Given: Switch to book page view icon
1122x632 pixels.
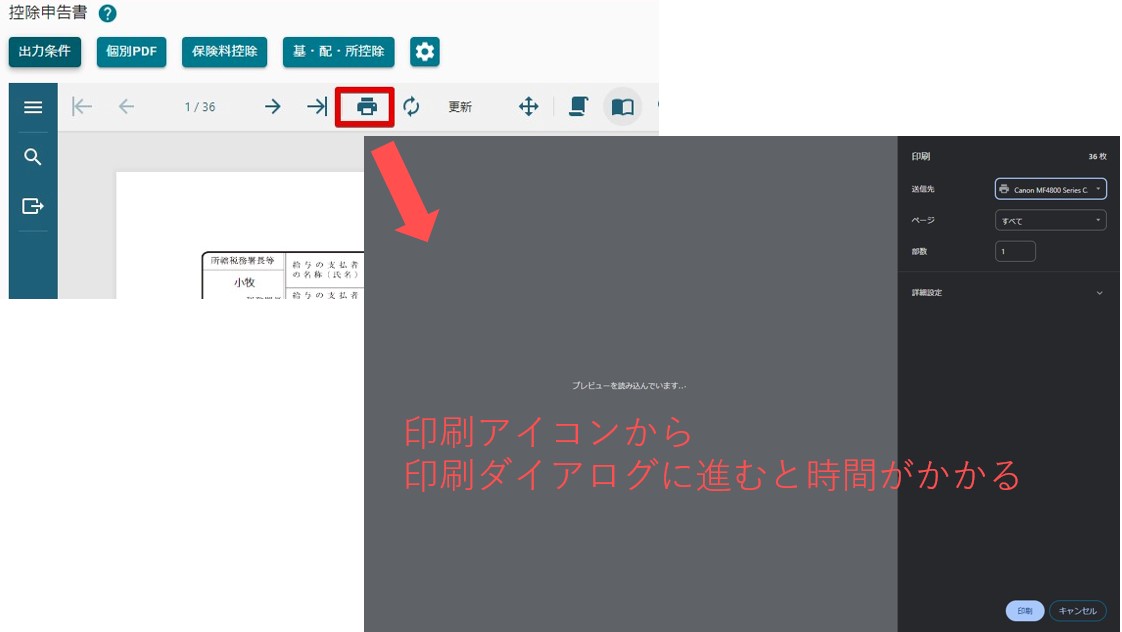Looking at the screenshot, I should pos(623,107).
